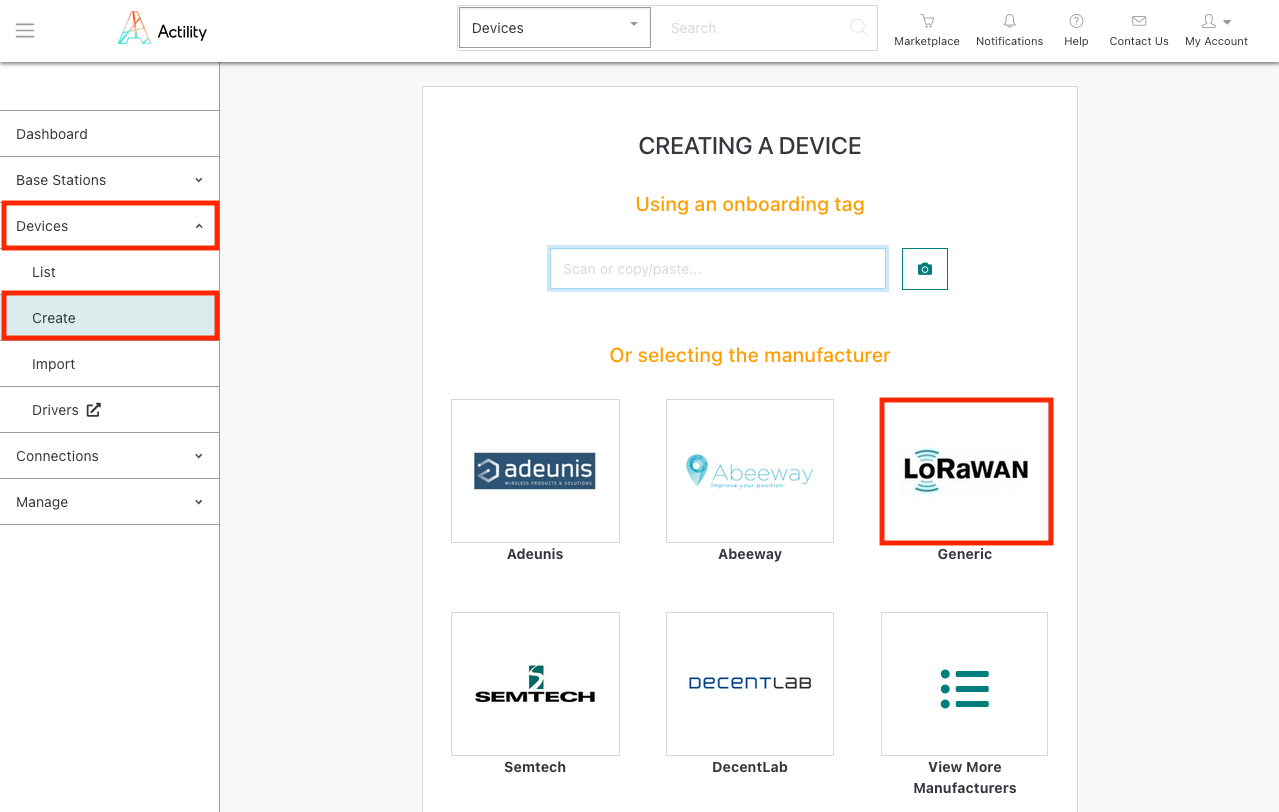Click the Actility logo
Screen dimensions: 1279x812
pos(162,28)
